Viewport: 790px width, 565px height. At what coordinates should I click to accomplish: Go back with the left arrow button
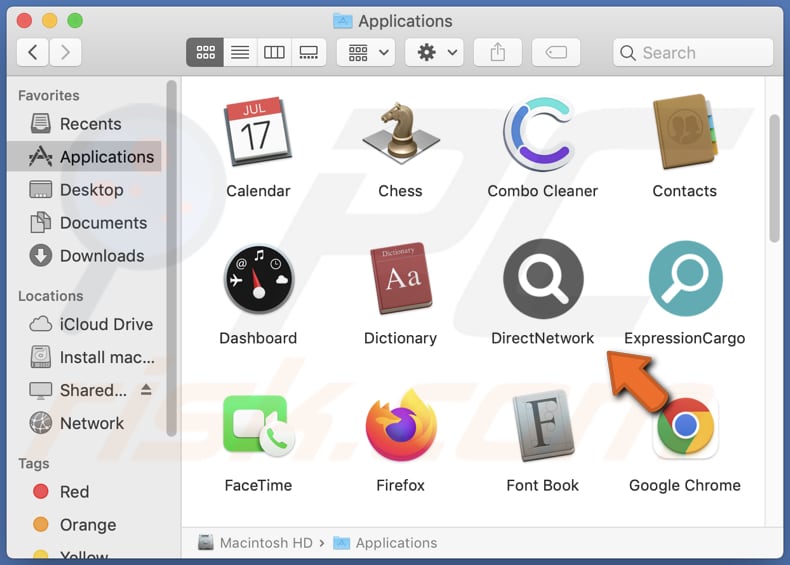(33, 52)
